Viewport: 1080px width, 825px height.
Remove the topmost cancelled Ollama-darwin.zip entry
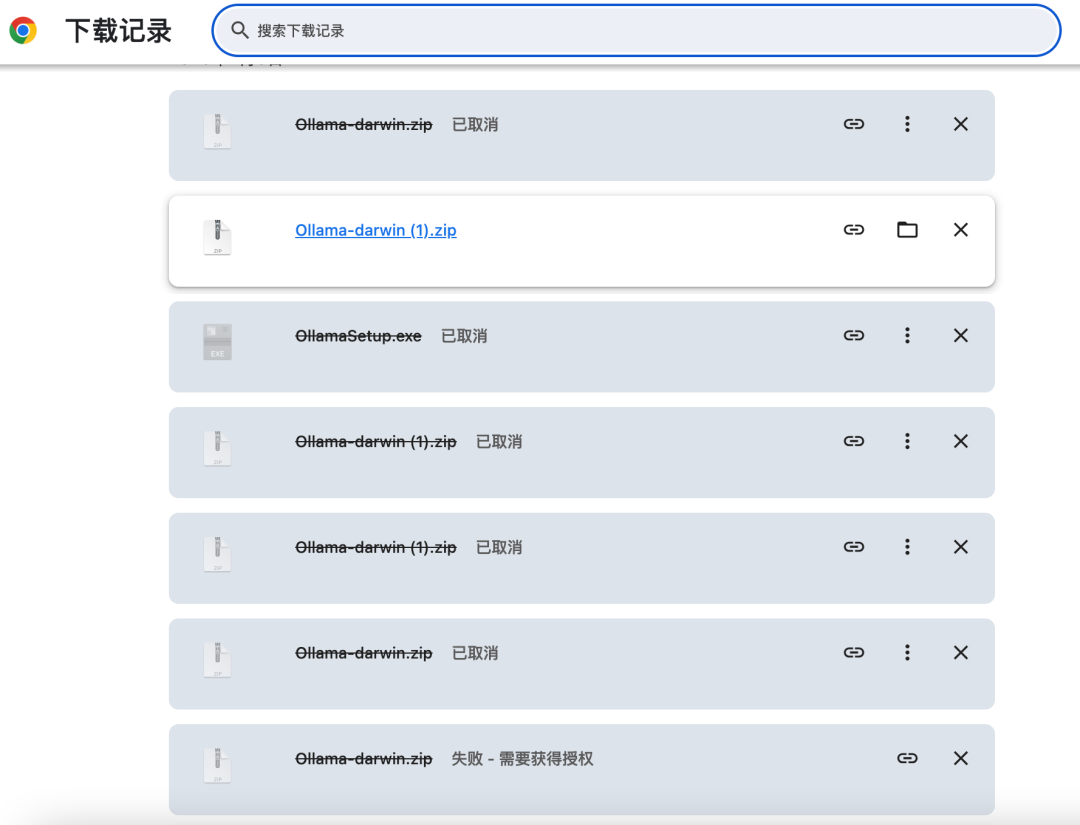(960, 124)
